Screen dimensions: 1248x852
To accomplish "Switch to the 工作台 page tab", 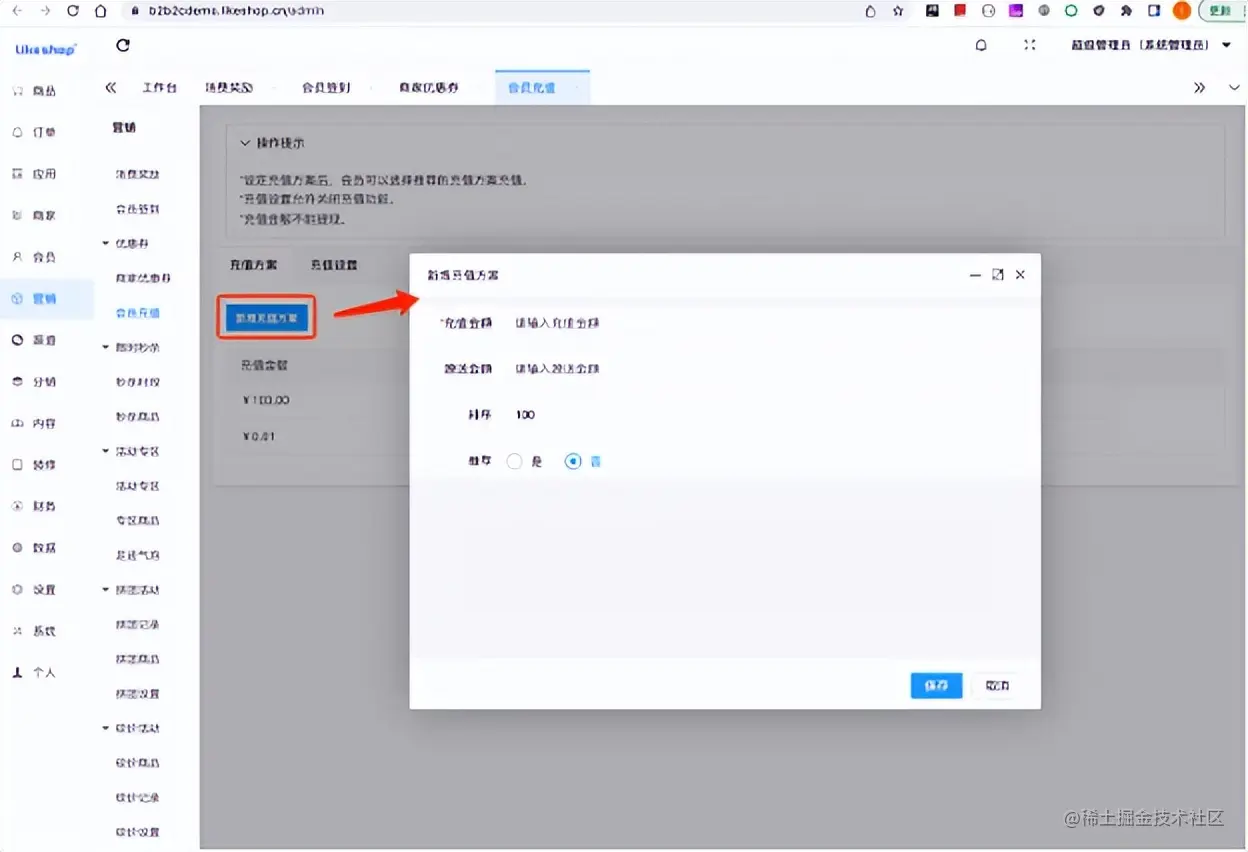I will pos(159,88).
